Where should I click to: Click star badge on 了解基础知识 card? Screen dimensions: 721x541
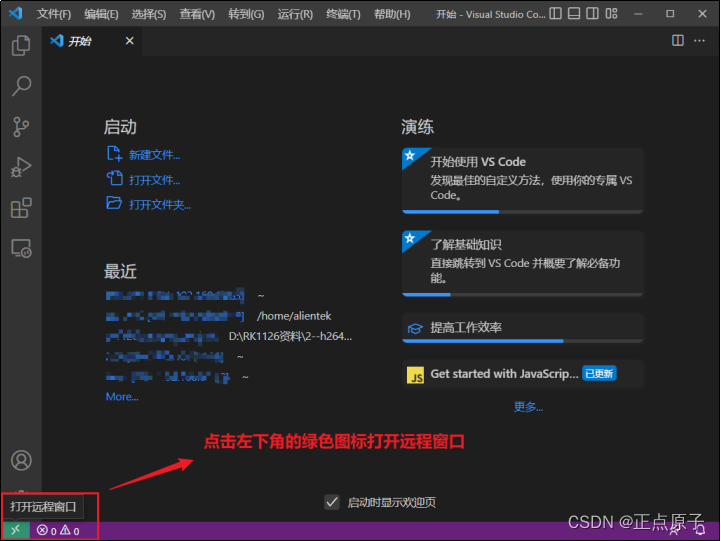click(x=411, y=239)
